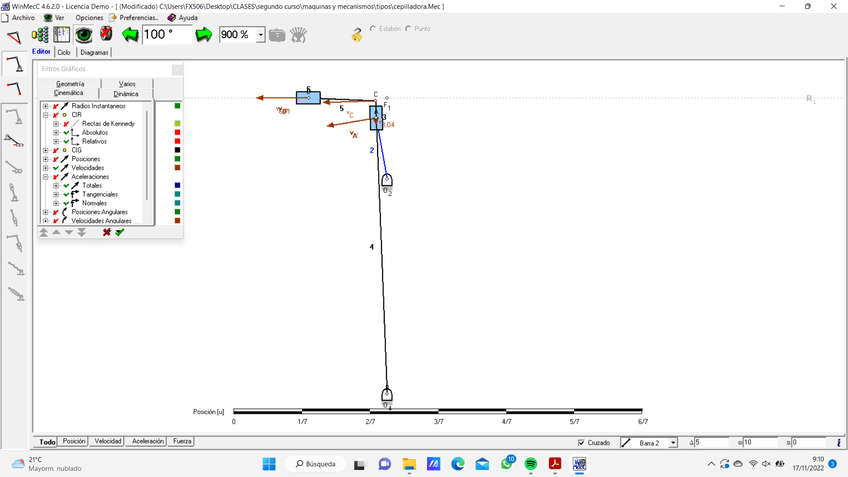This screenshot has width=848, height=477.
Task: Click the green checkmark to enable all filters
Action: [x=120, y=232]
